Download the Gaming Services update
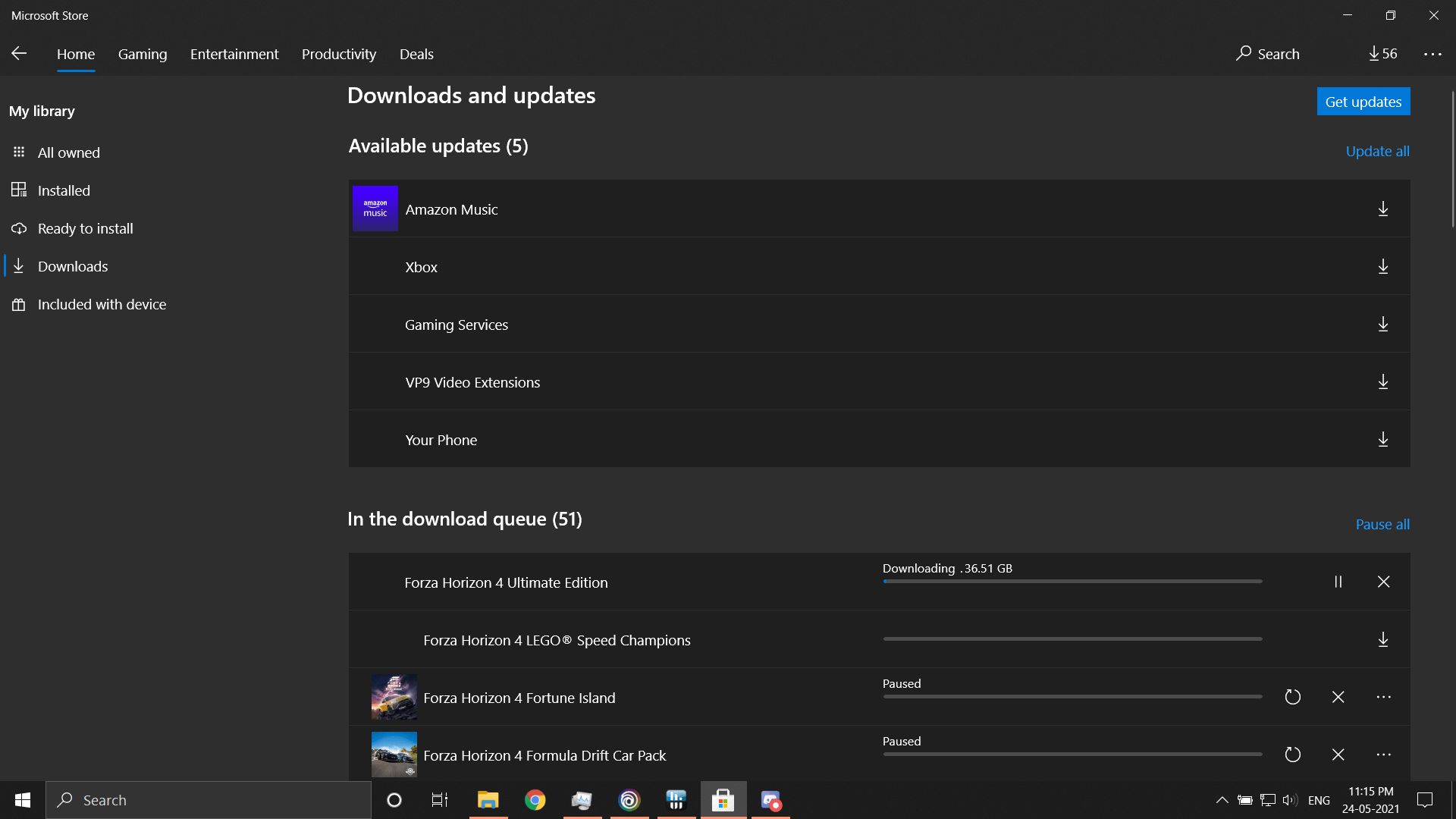Viewport: 1456px width, 819px height. click(x=1383, y=324)
